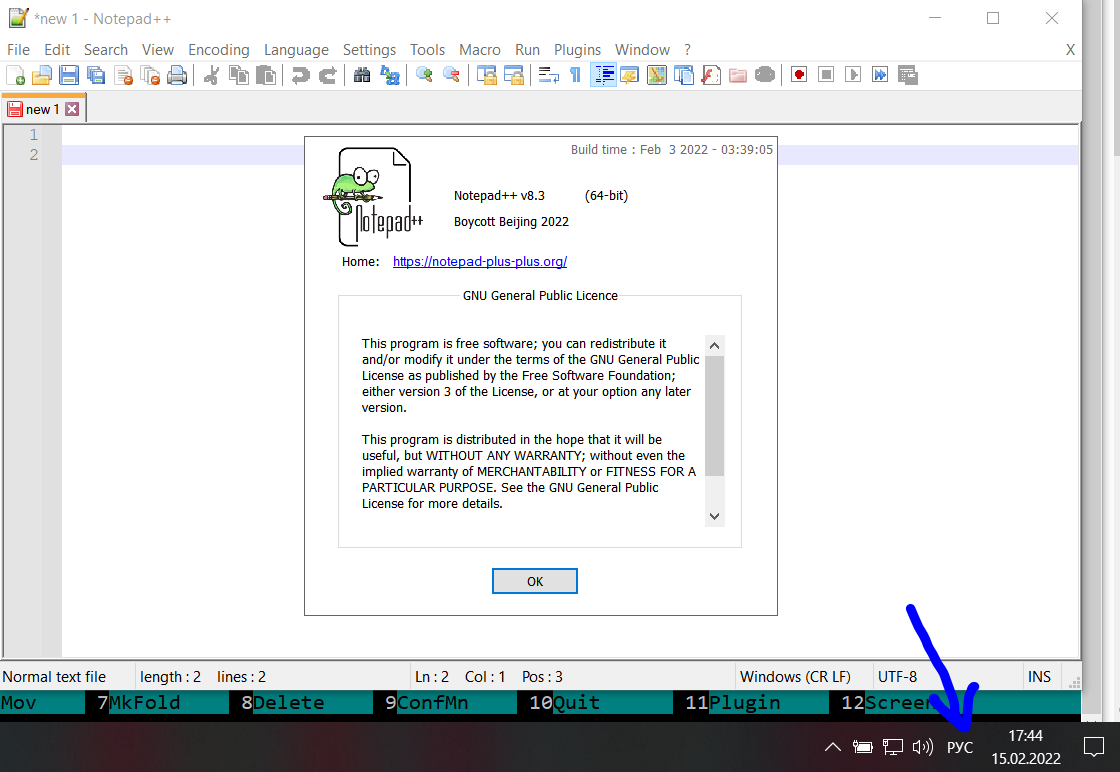Image resolution: width=1120 pixels, height=772 pixels.
Task: Open the Plugins menu item
Action: coord(577,49)
